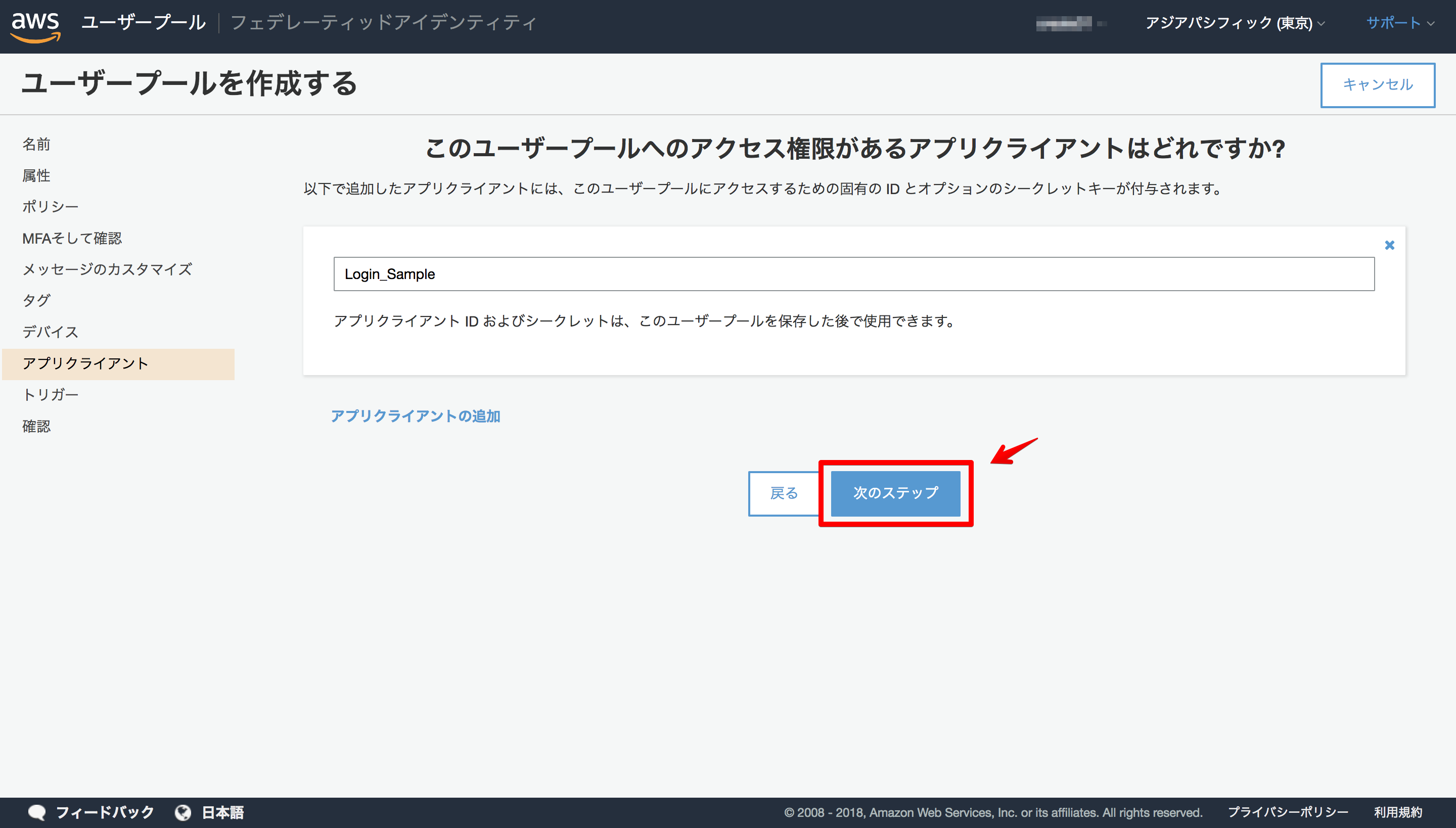Open the ユーザープール header tab
This screenshot has height=828, width=1456.
[144, 23]
